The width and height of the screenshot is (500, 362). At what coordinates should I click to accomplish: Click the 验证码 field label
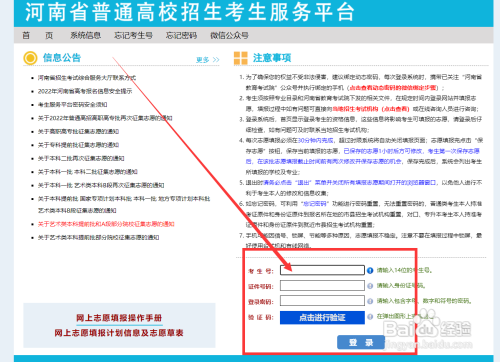[x=261, y=317]
